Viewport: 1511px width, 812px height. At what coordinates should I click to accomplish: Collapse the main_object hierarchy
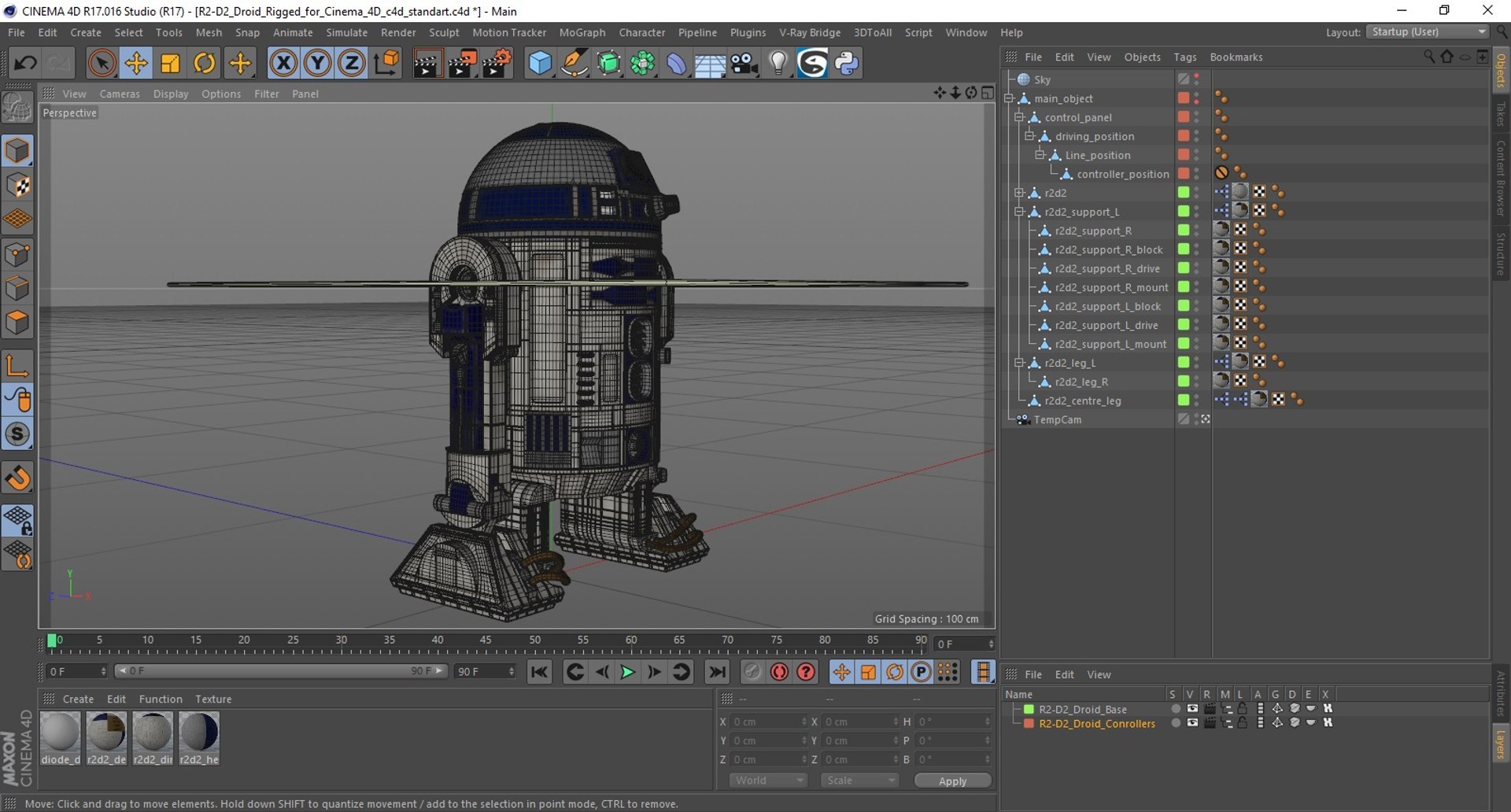pyautogui.click(x=1009, y=98)
